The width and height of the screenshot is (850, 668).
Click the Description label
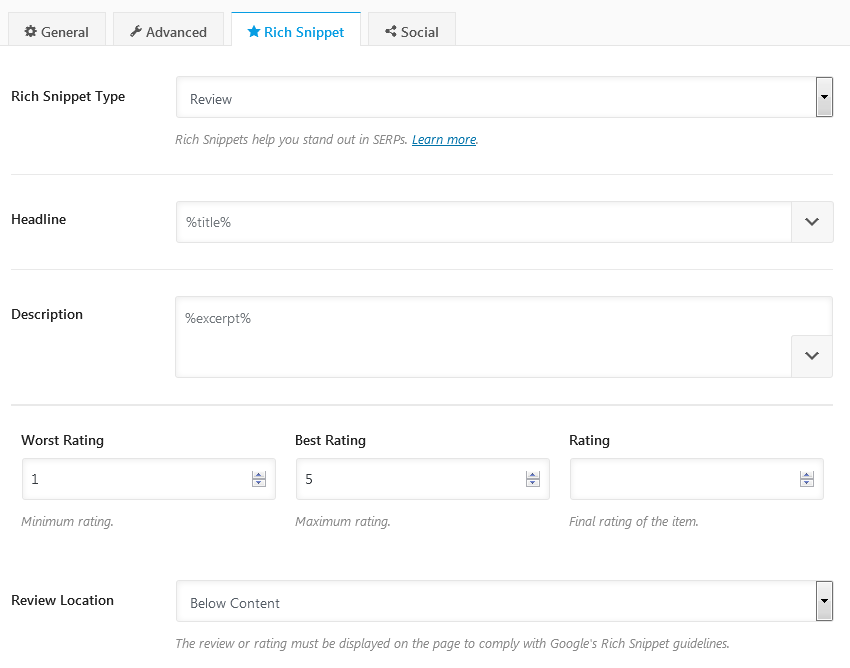(x=47, y=314)
